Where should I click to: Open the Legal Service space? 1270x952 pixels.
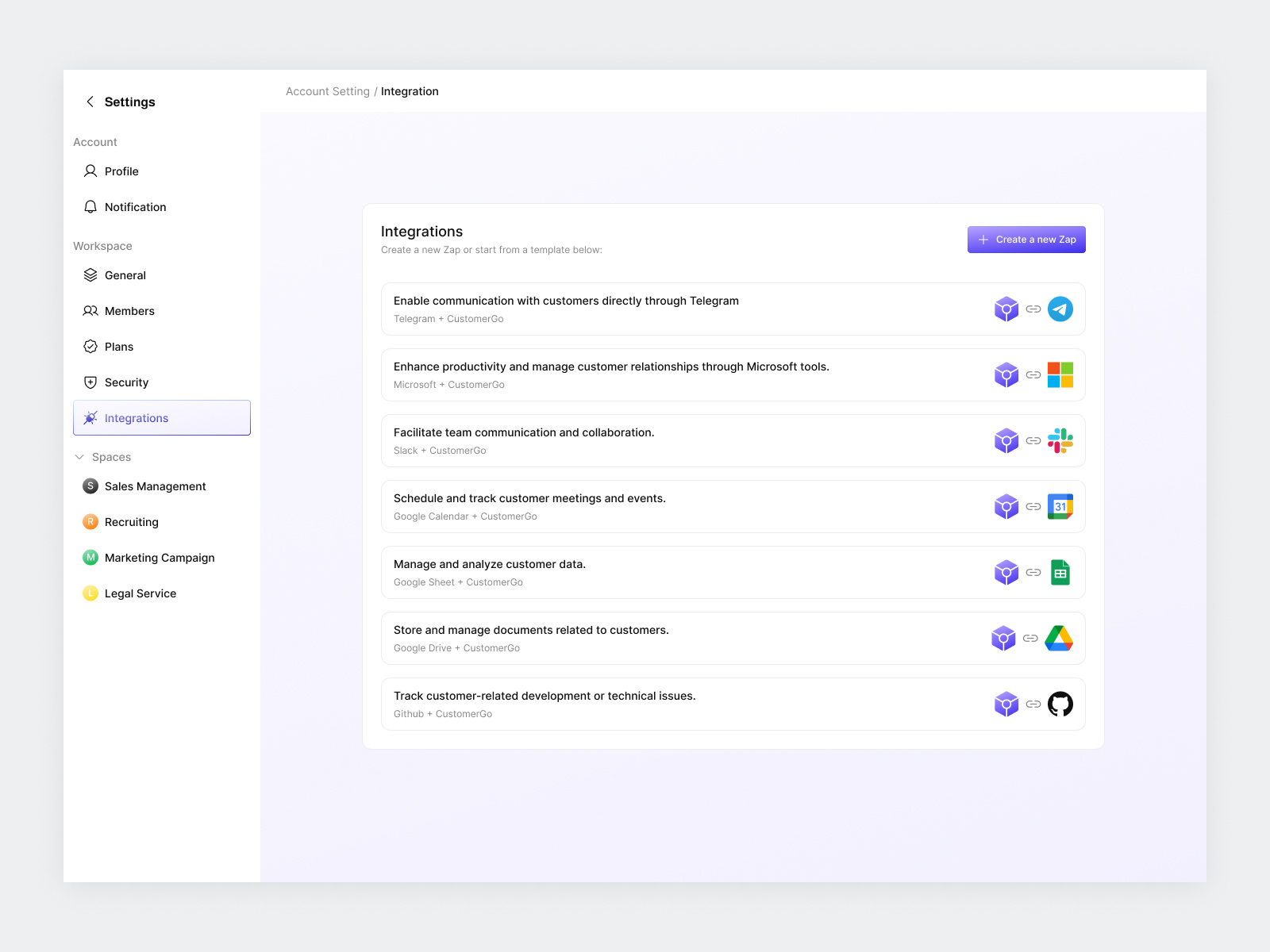coord(140,593)
